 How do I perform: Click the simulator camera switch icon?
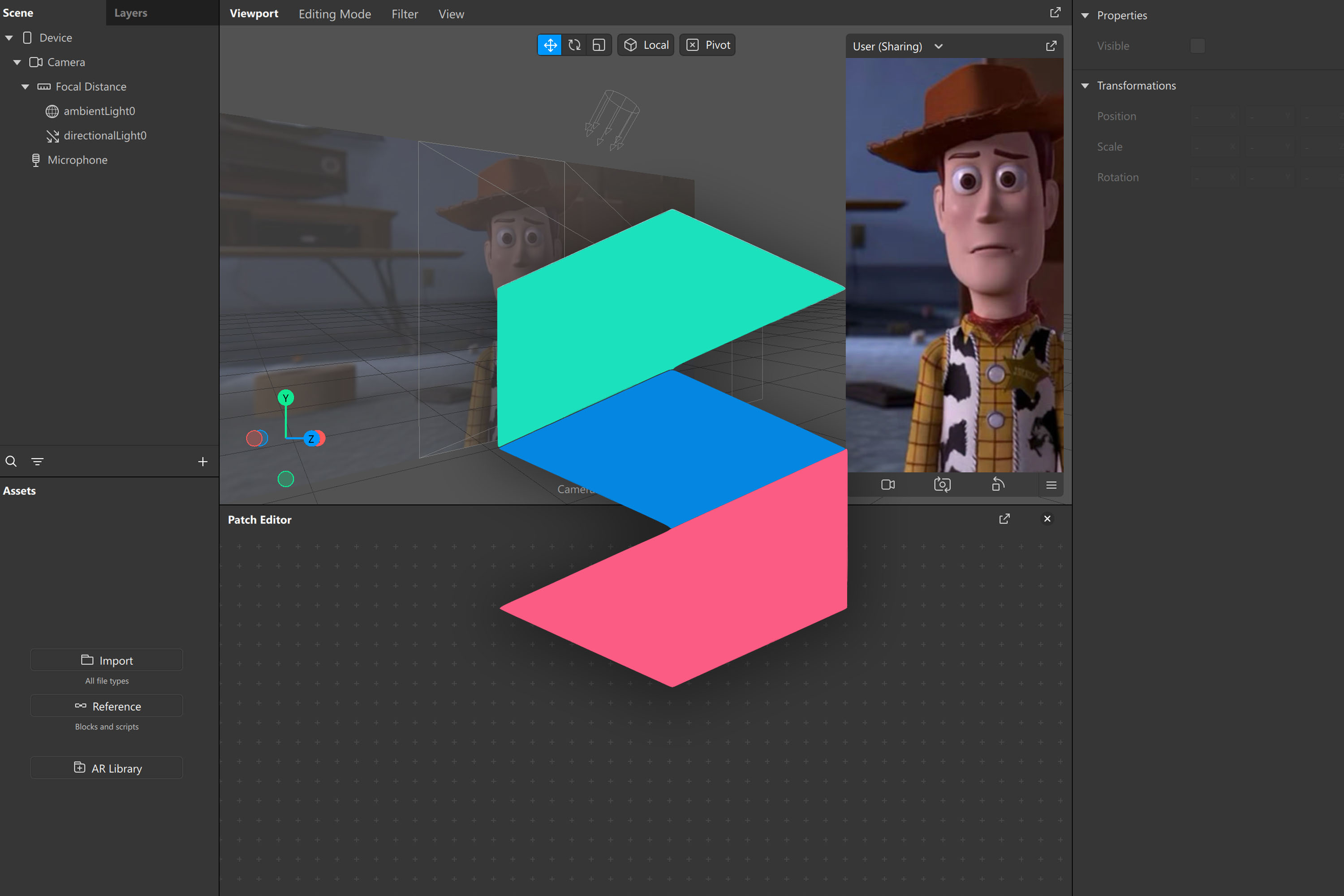pos(942,485)
